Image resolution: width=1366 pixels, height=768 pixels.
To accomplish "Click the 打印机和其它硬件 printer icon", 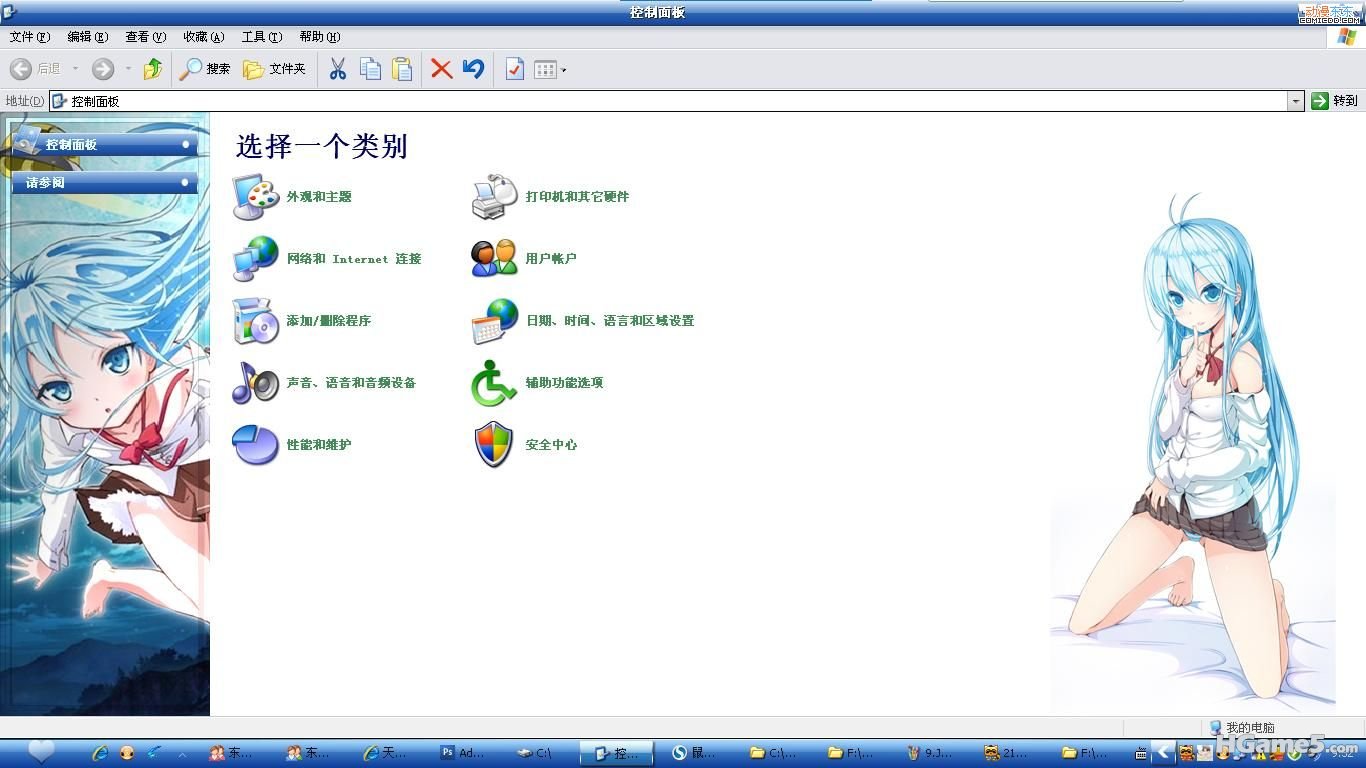I will (495, 197).
